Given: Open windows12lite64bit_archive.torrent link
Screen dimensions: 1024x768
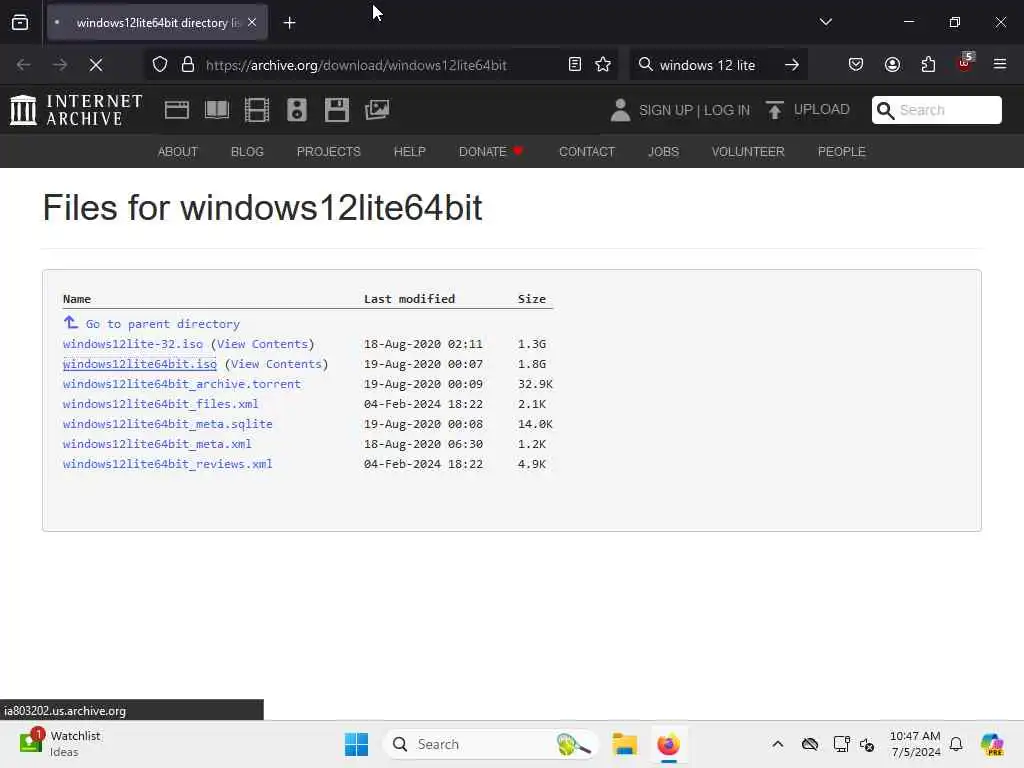Looking at the screenshot, I should [182, 384].
